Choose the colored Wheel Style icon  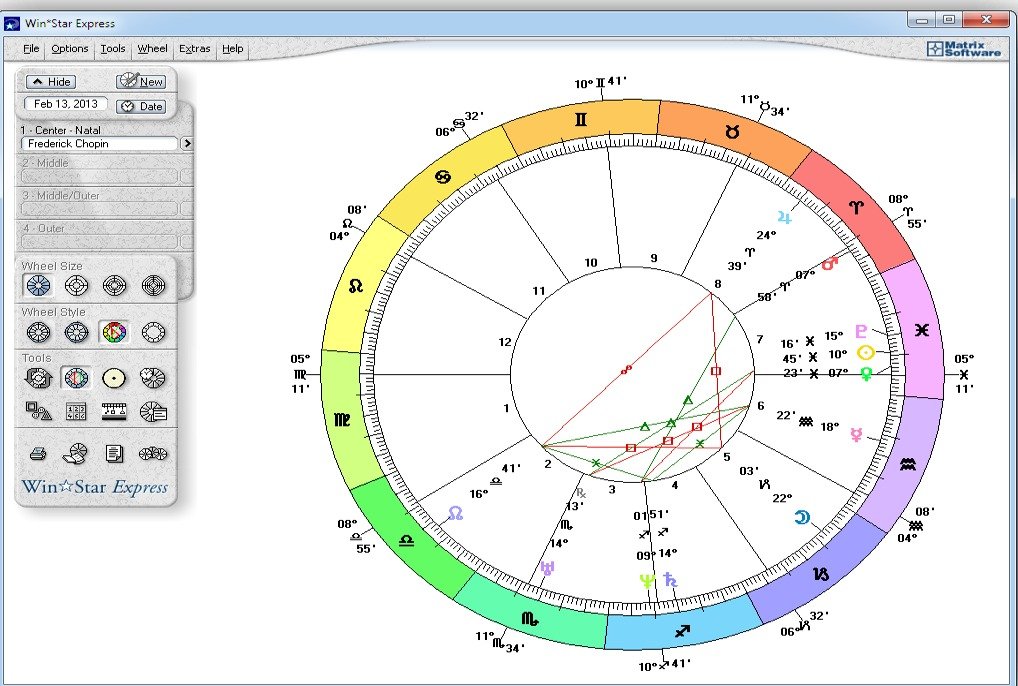point(114,332)
